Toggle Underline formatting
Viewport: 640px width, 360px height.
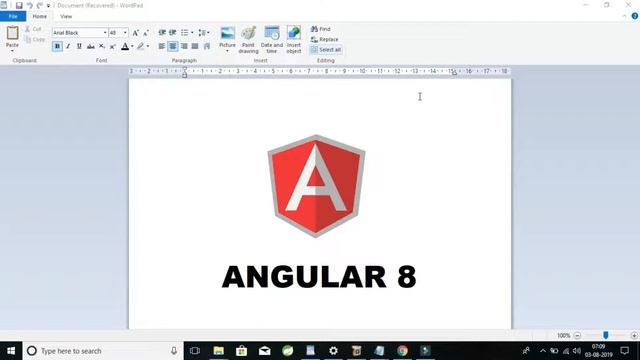coord(79,47)
